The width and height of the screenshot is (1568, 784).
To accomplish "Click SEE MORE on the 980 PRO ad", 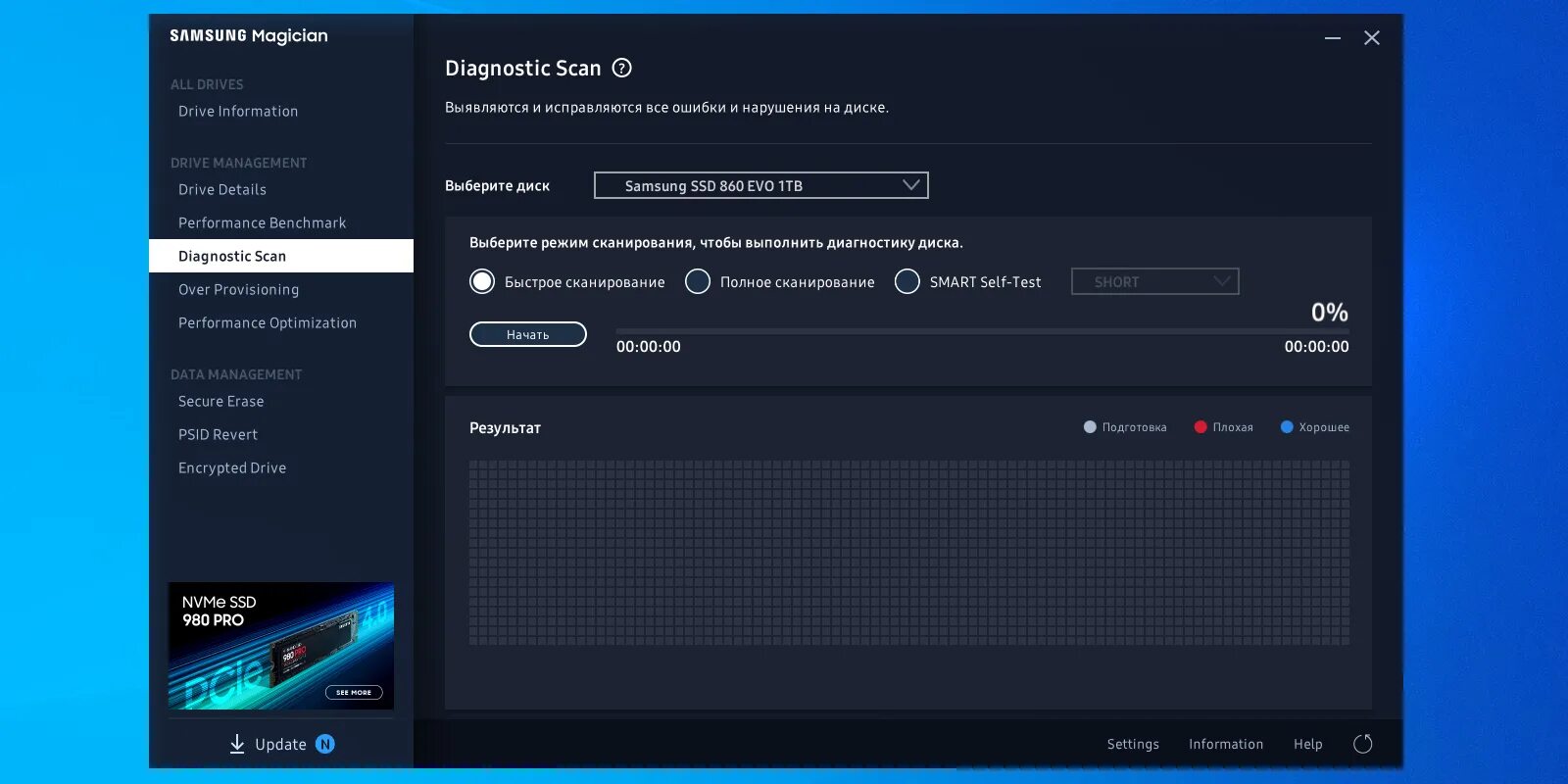I will (x=354, y=692).
